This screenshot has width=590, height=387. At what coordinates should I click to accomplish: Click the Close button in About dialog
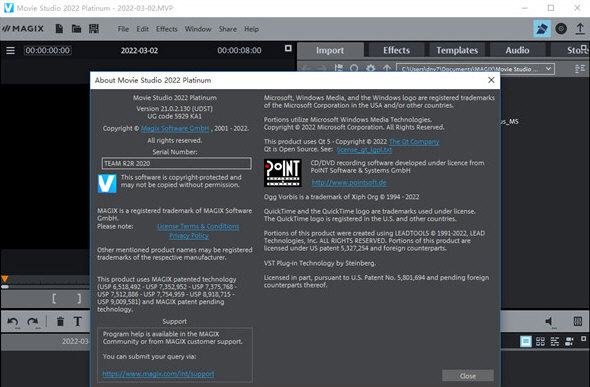pyautogui.click(x=468, y=376)
